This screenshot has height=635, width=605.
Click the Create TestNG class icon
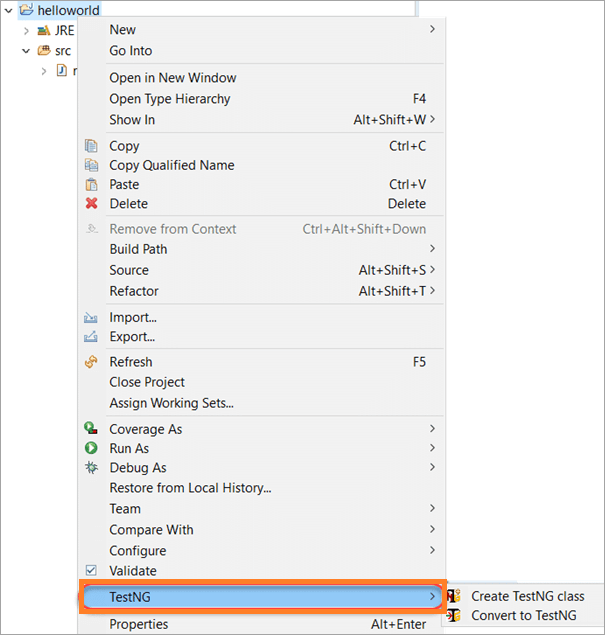(x=454, y=596)
